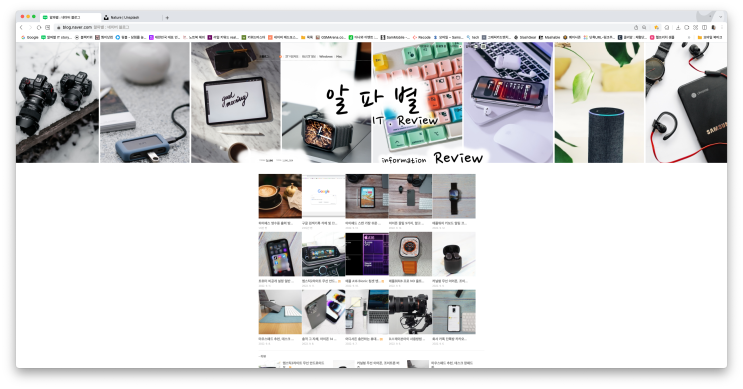
Task: Click the sidebar panel icon beside reload
Action: click(47, 27)
